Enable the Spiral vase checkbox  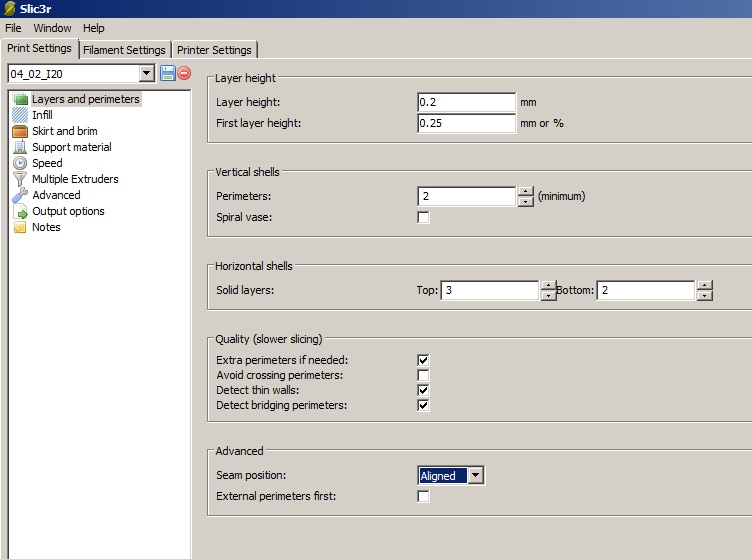[x=424, y=217]
